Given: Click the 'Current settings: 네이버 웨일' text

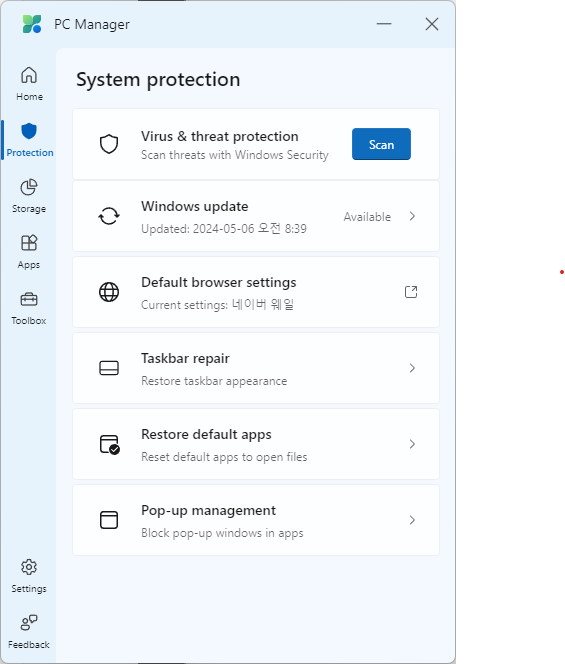Looking at the screenshot, I should point(217,304).
